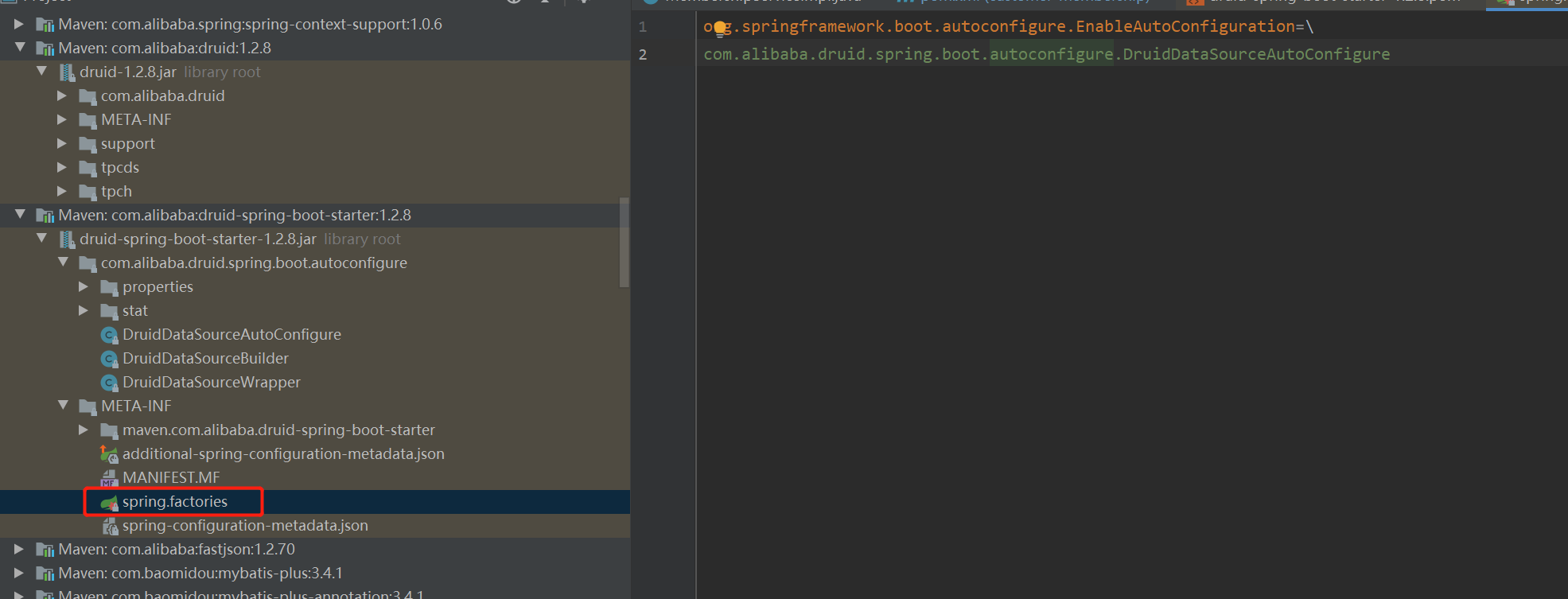1568x599 pixels.
Task: Click the folder icon of com.alibaba.druid package
Action: tap(88, 96)
